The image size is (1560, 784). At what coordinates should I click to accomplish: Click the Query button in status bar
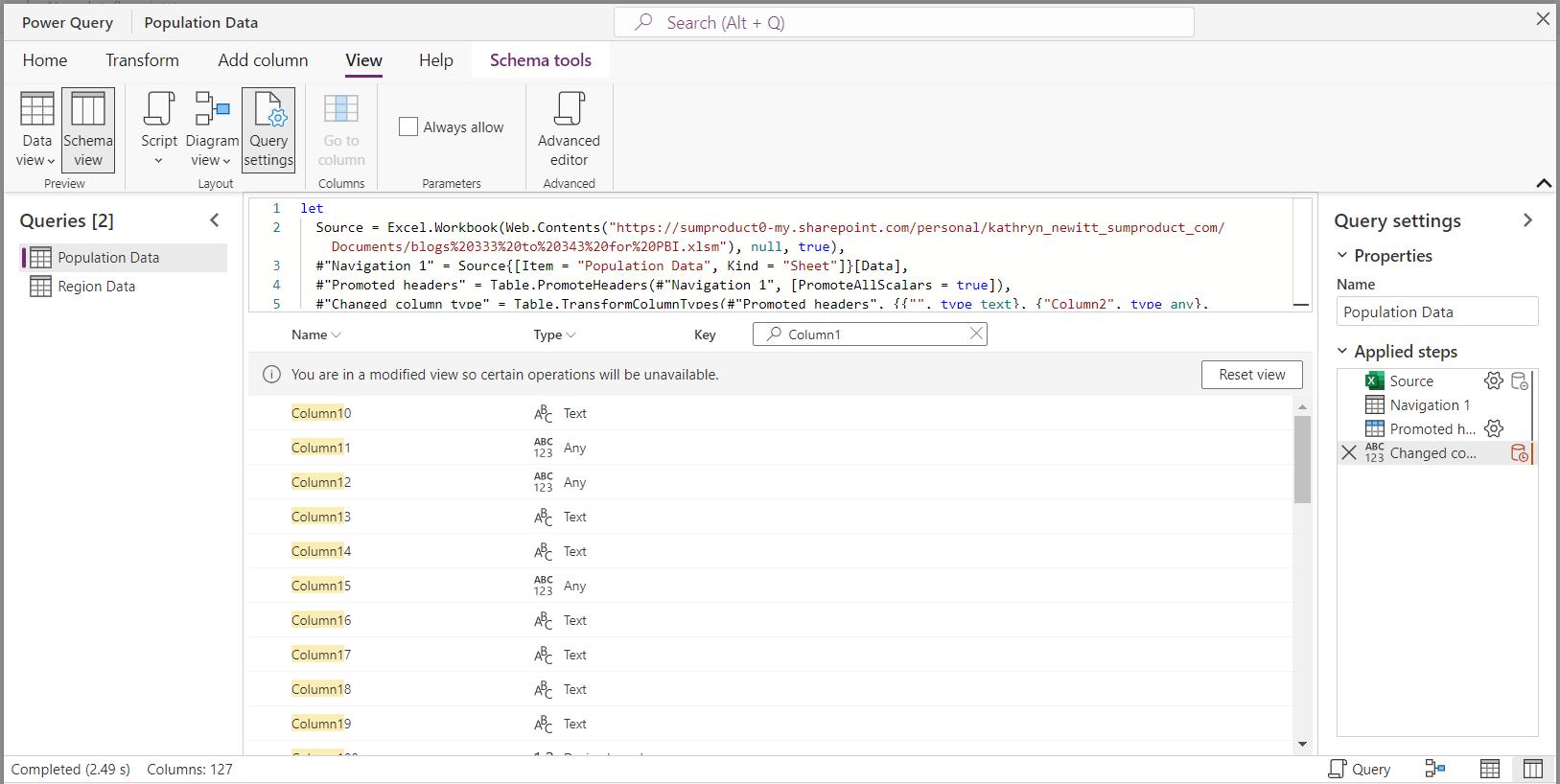pos(1360,769)
